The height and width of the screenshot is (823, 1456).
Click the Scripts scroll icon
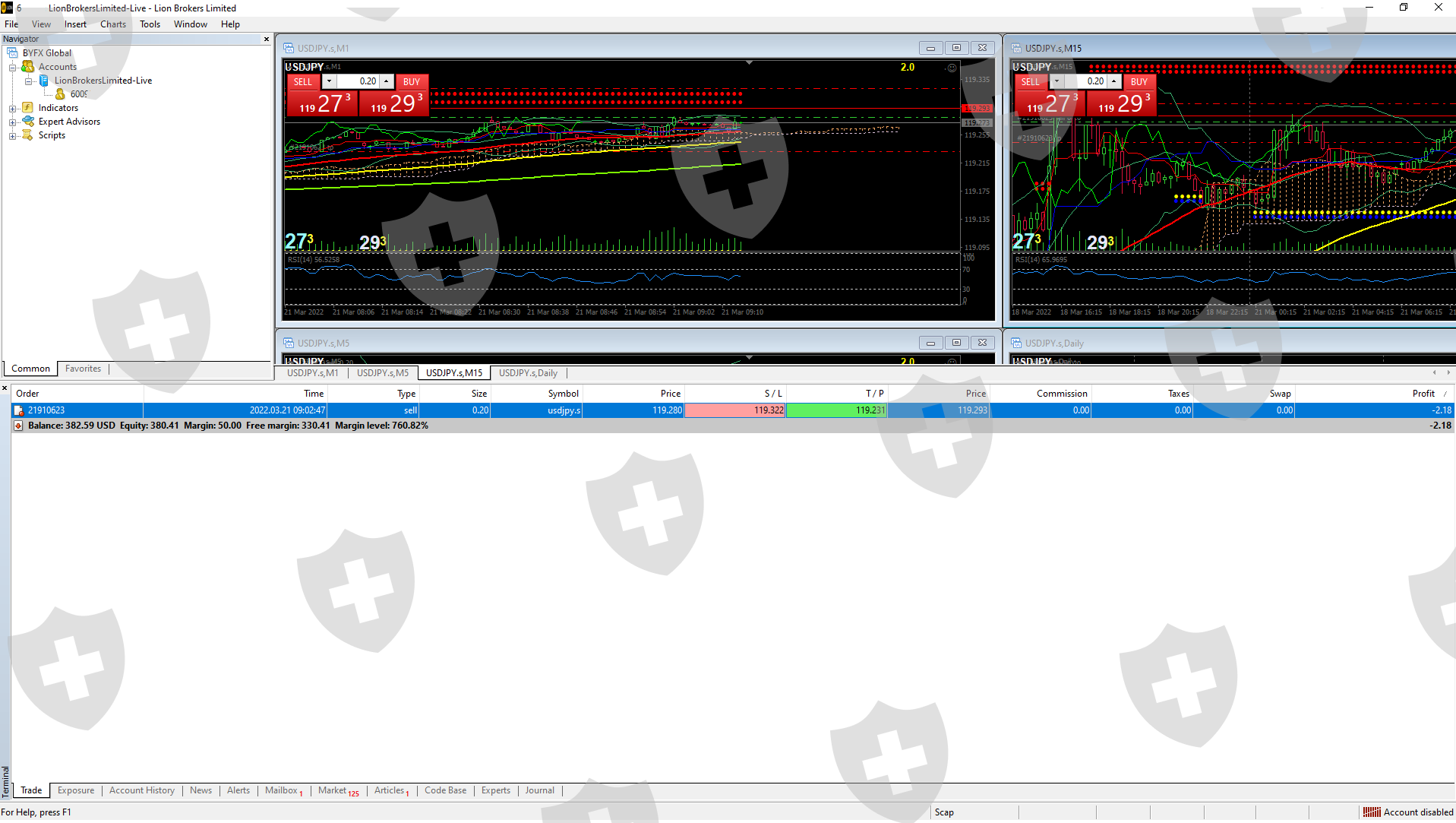coord(28,135)
